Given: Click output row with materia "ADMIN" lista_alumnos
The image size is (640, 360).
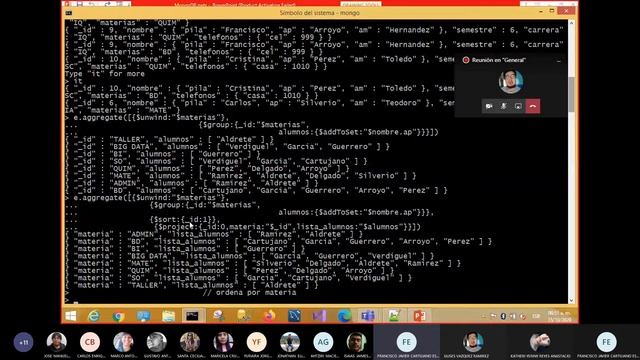Looking at the screenshot, I should pos(214,234).
